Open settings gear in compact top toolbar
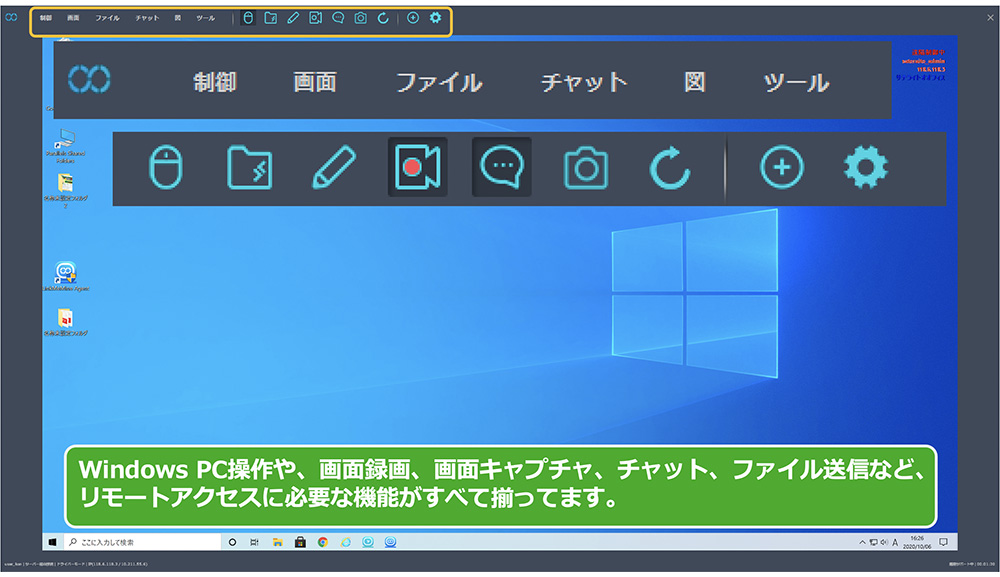 (435, 18)
